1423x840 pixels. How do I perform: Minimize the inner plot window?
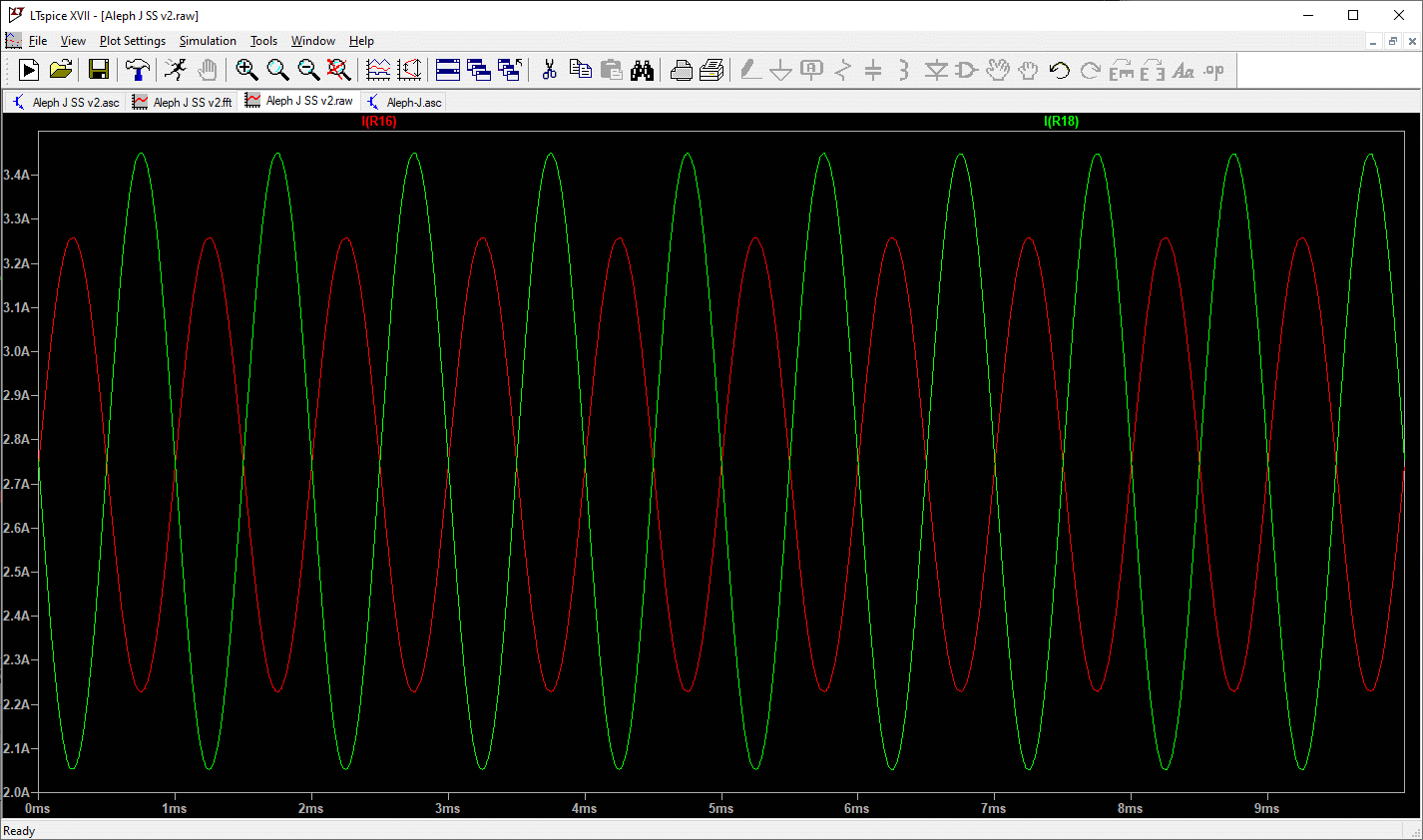tap(1373, 41)
